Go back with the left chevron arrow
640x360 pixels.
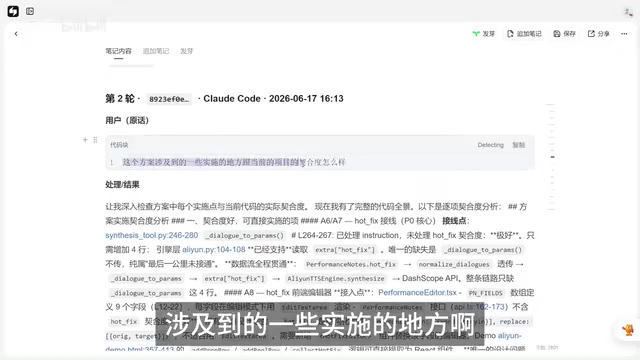click(16, 34)
